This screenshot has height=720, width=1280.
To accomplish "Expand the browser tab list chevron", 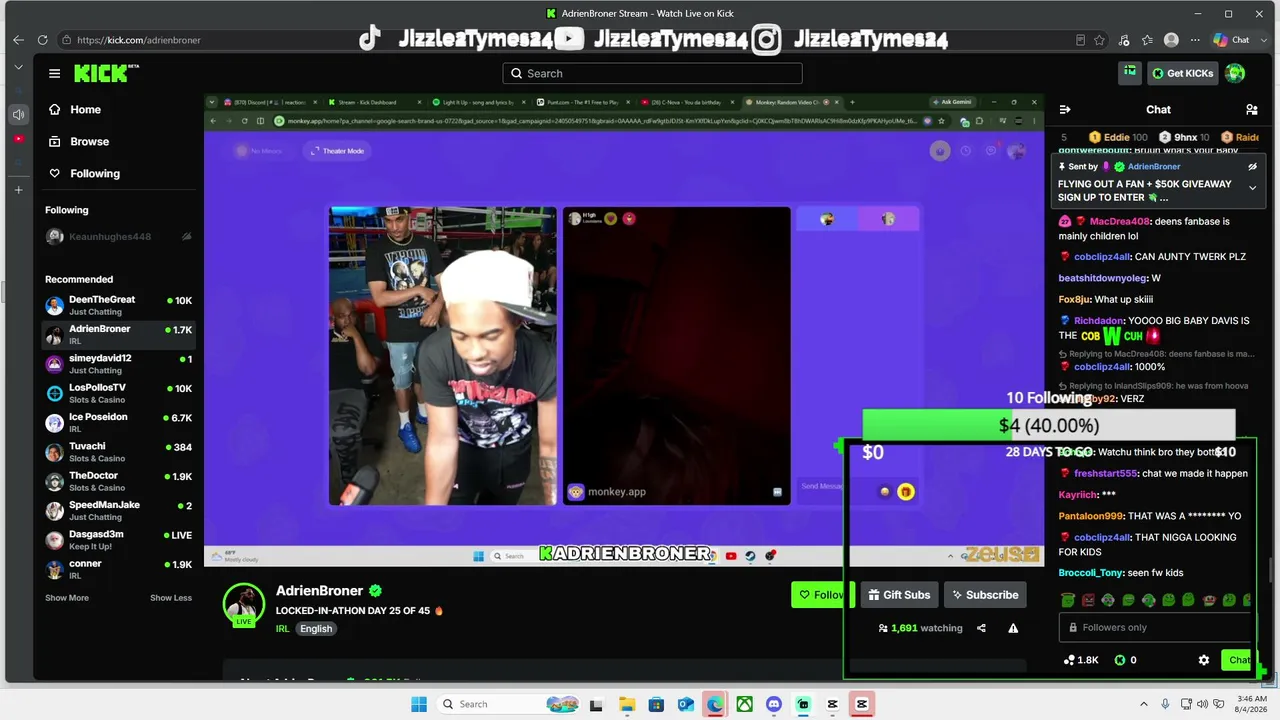I will click(x=18, y=67).
